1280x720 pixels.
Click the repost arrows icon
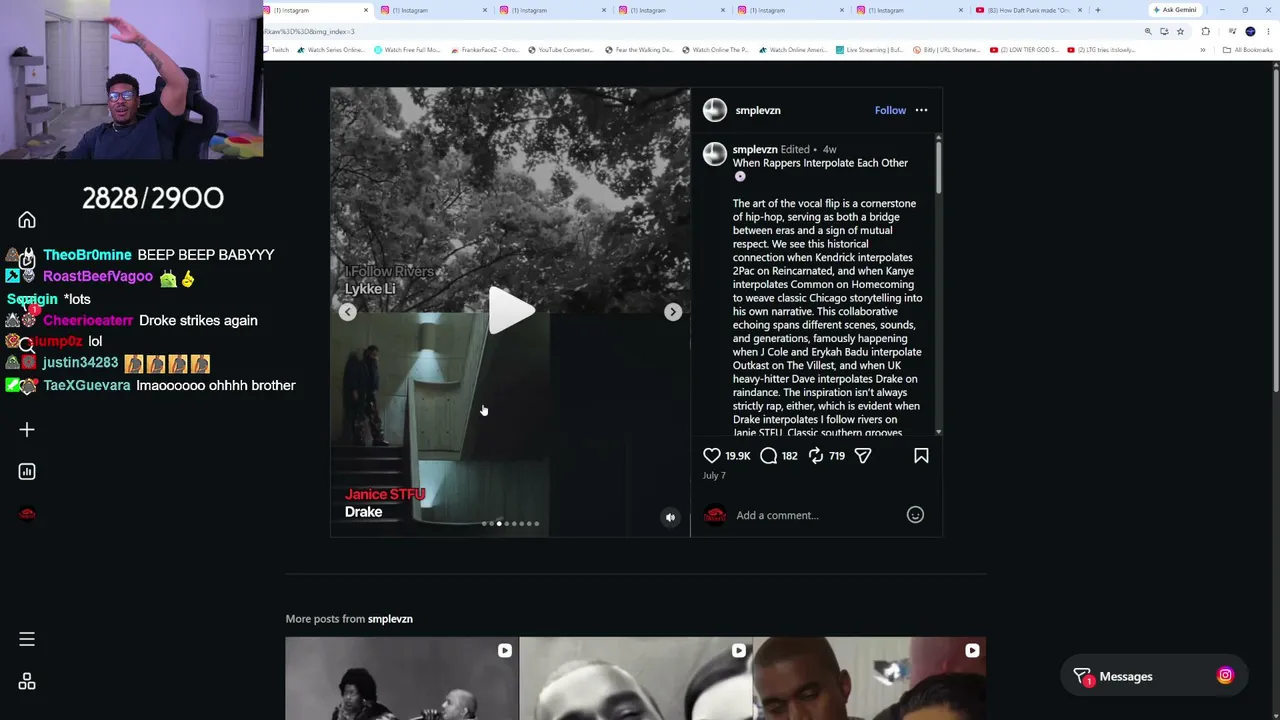pos(816,456)
